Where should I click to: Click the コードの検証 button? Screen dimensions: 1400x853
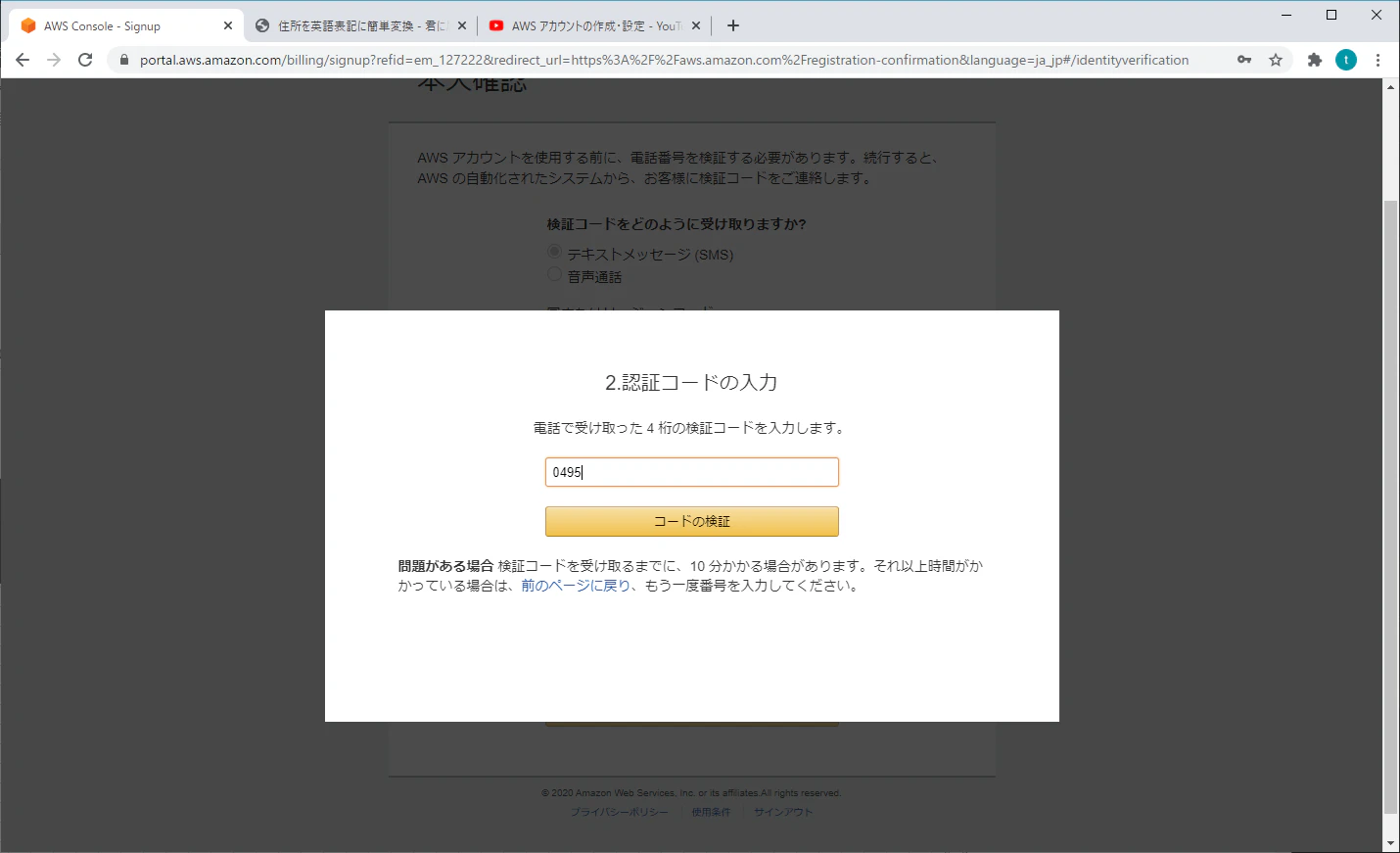click(x=692, y=521)
